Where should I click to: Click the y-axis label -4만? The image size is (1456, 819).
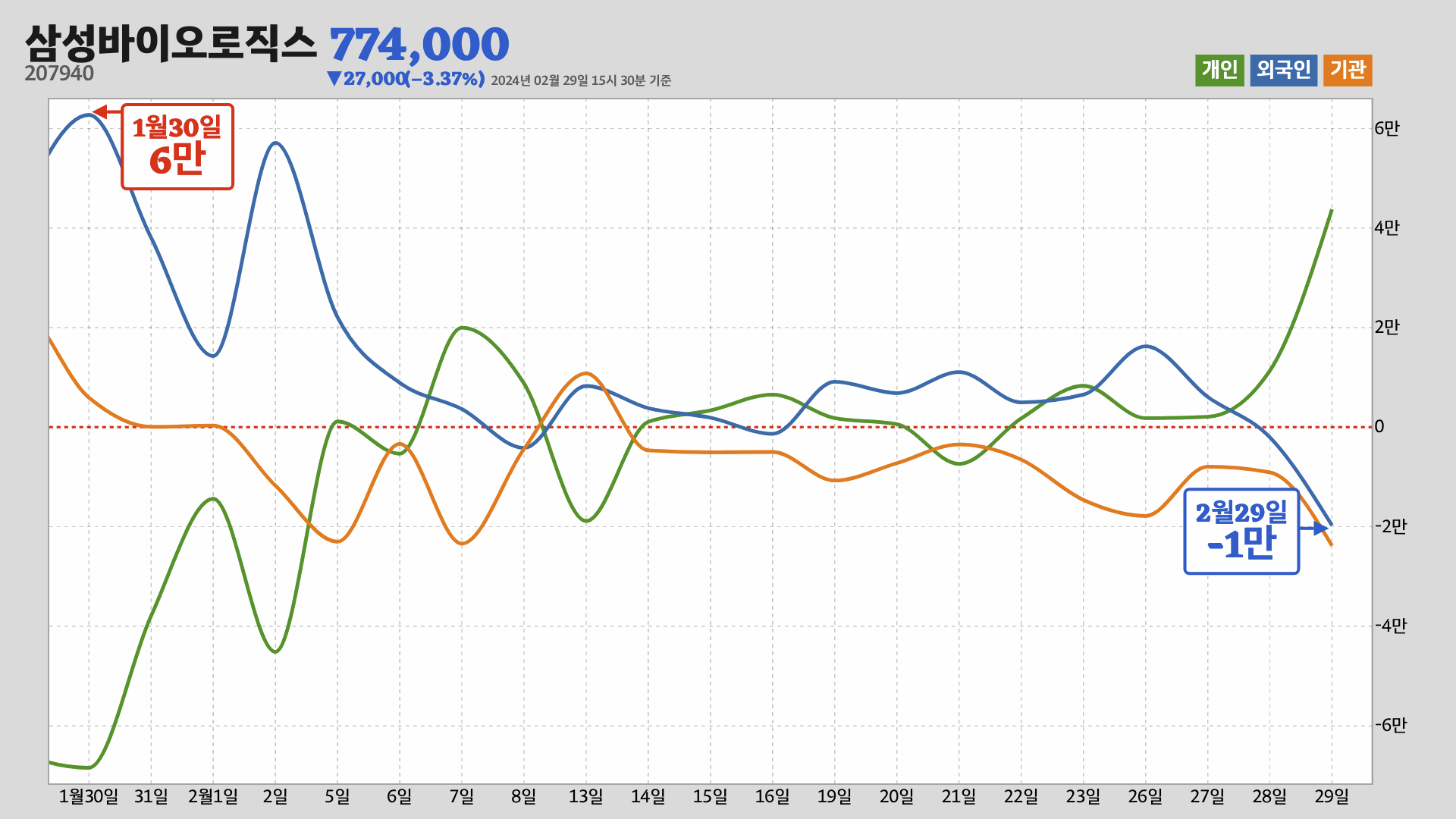pyautogui.click(x=1391, y=626)
